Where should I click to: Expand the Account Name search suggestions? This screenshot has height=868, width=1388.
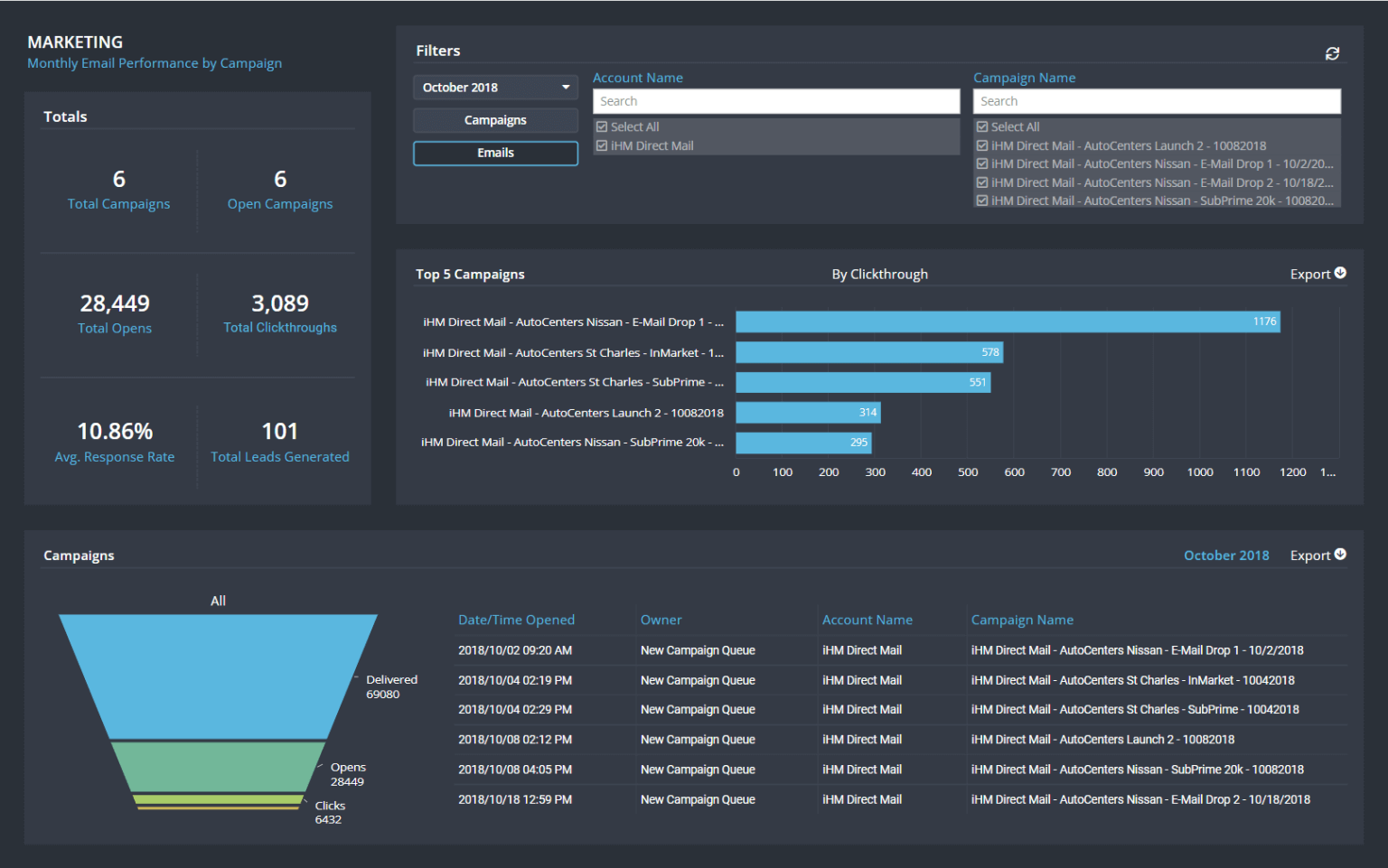[775, 100]
